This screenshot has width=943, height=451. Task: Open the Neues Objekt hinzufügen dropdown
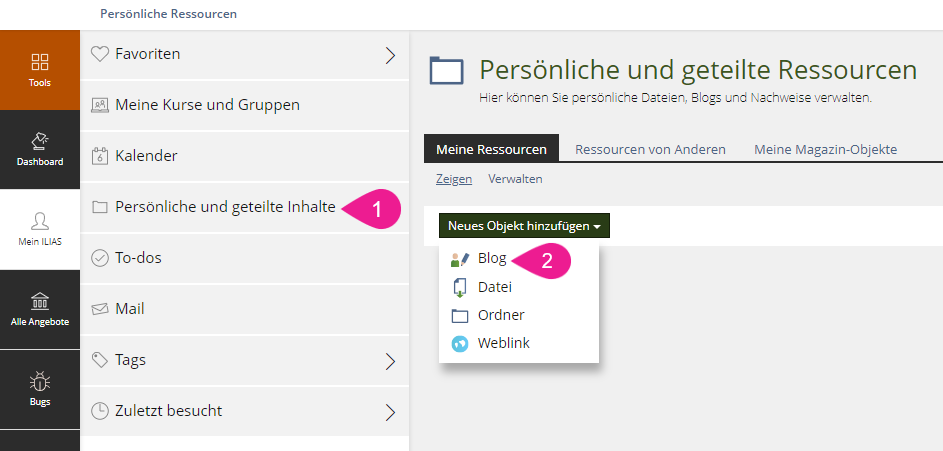(x=524, y=226)
